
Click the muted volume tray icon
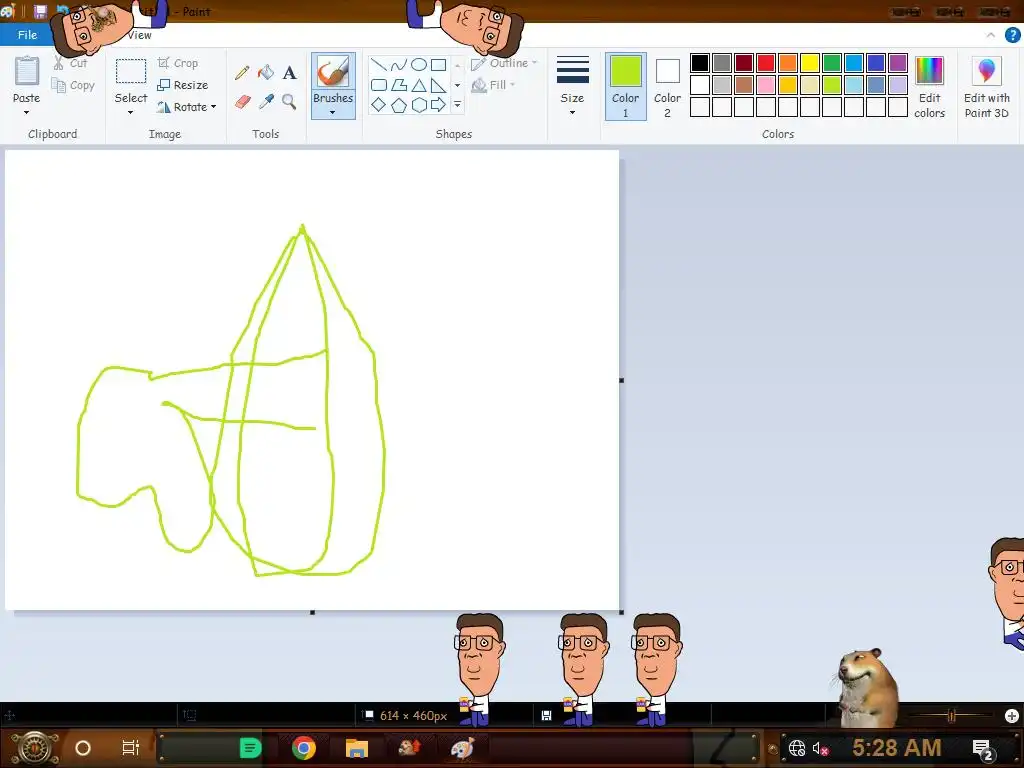pyautogui.click(x=820, y=748)
